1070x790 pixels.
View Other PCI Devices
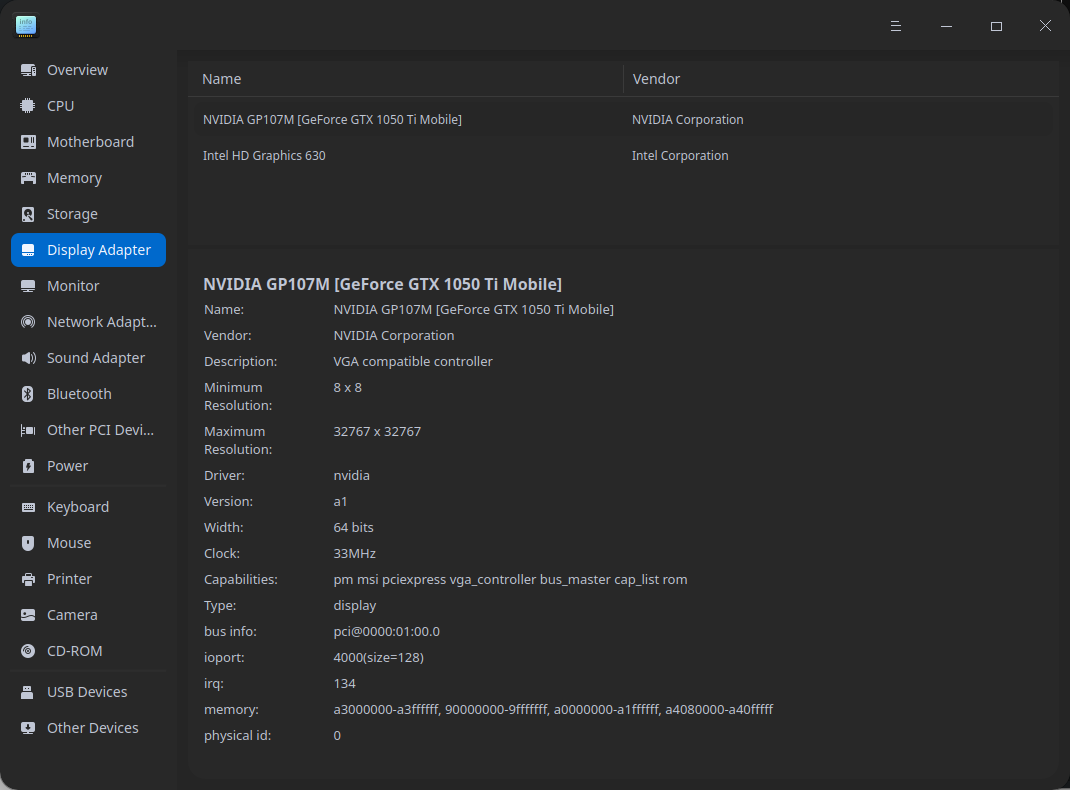click(x=89, y=430)
